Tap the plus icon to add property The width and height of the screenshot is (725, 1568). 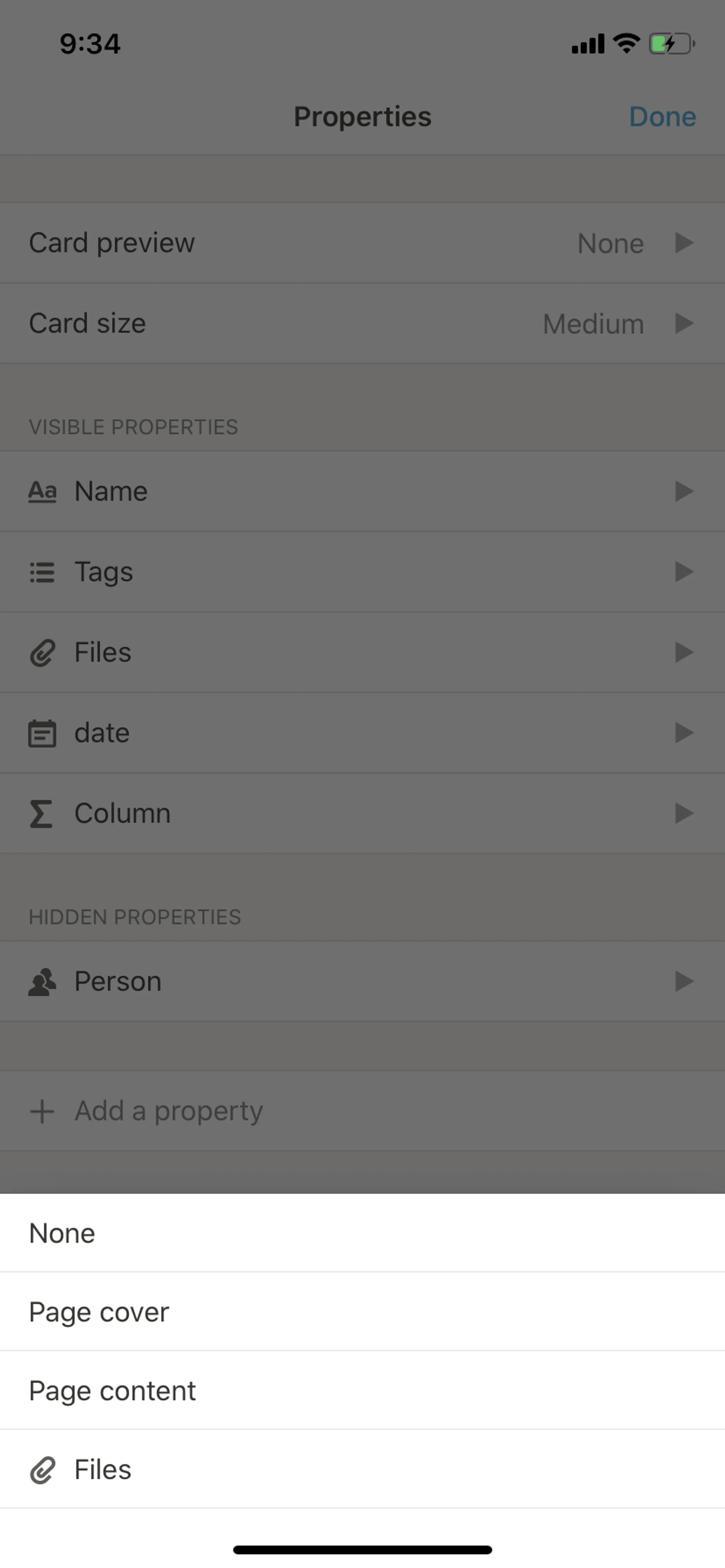[42, 1111]
